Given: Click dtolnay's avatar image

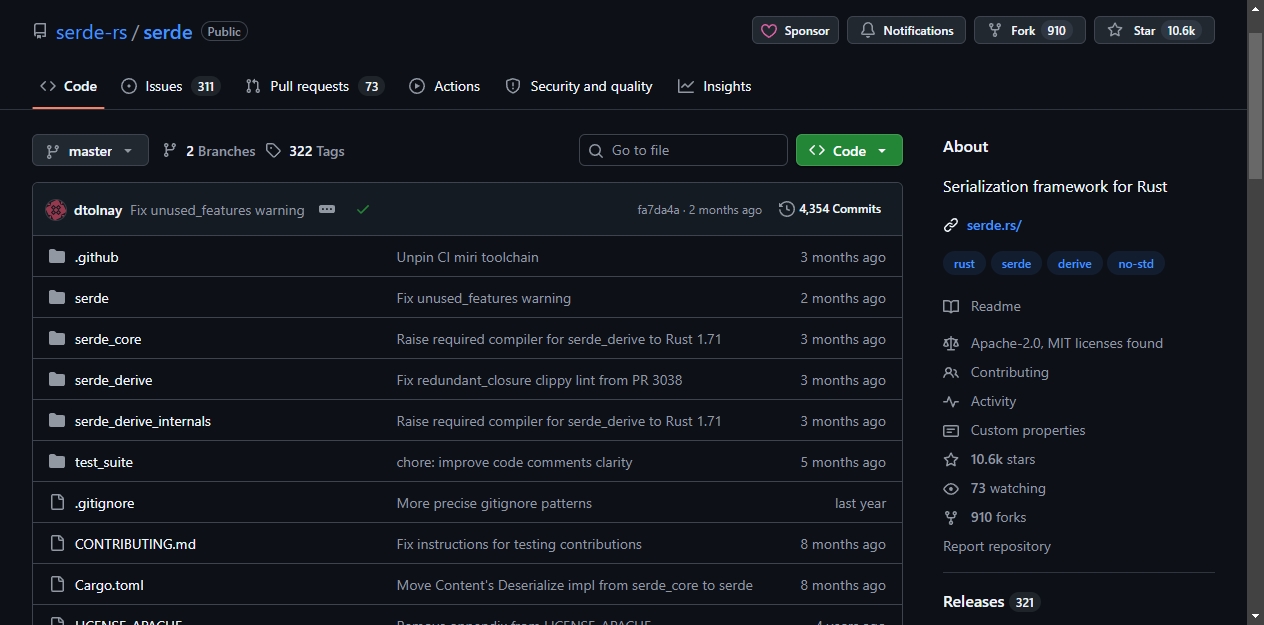Looking at the screenshot, I should coord(56,210).
